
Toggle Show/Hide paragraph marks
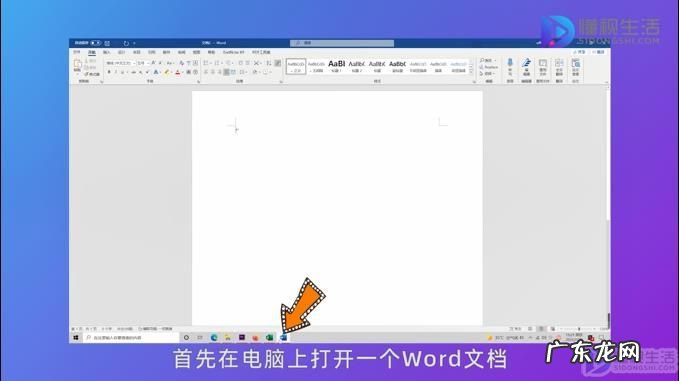pos(278,63)
